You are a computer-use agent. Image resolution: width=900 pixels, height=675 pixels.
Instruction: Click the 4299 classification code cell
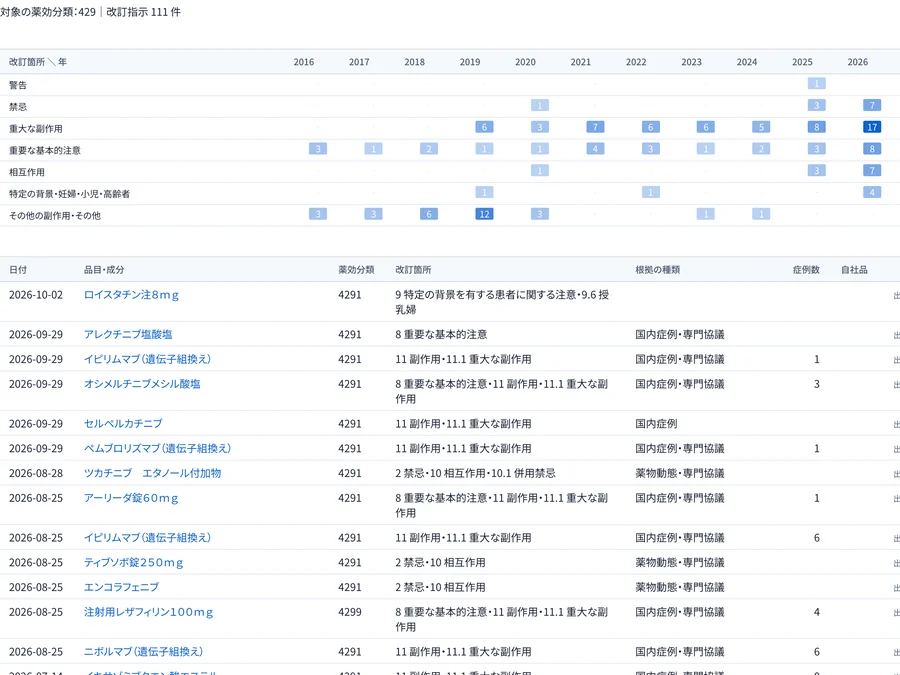coord(350,612)
